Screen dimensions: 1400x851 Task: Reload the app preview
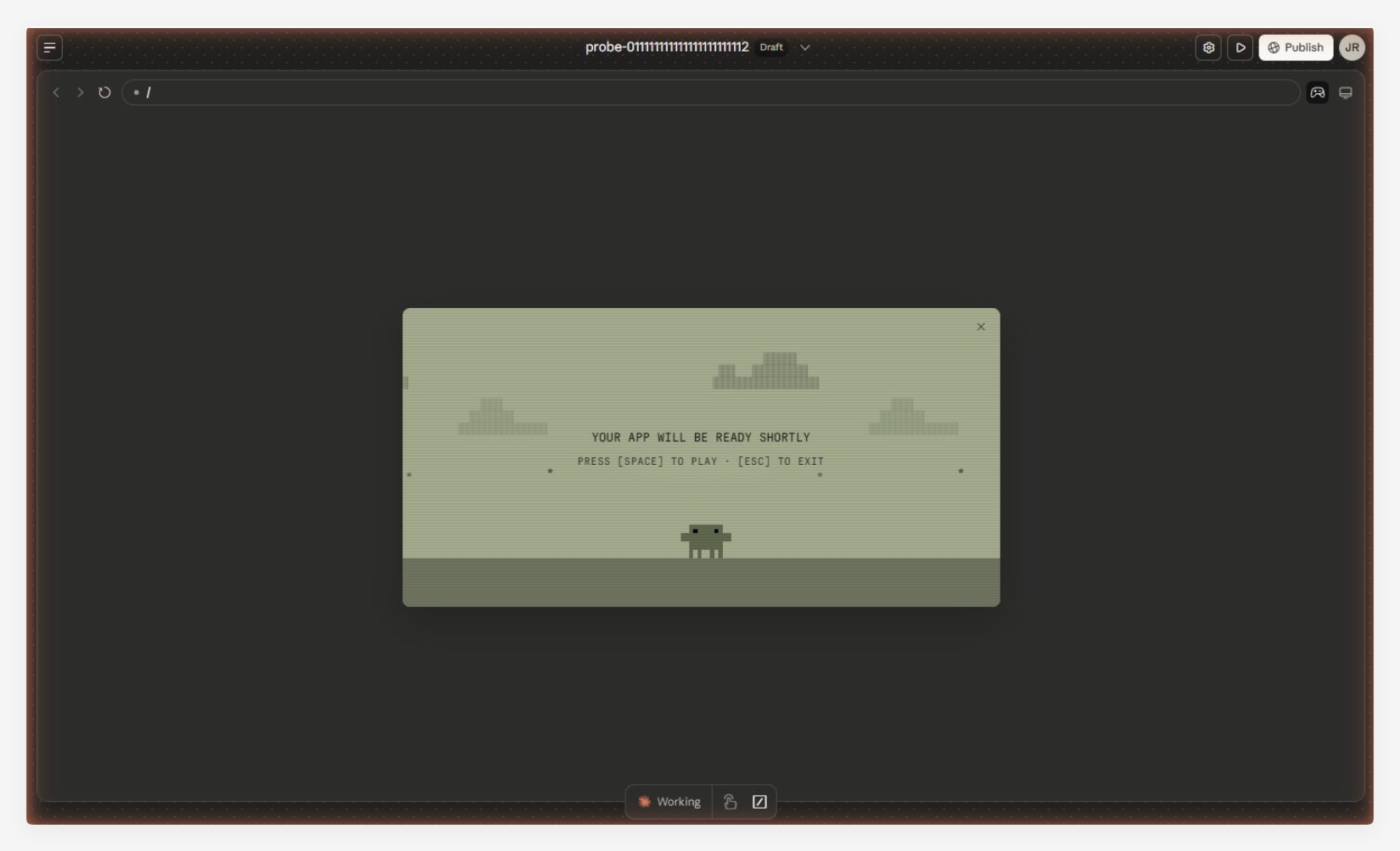(104, 92)
